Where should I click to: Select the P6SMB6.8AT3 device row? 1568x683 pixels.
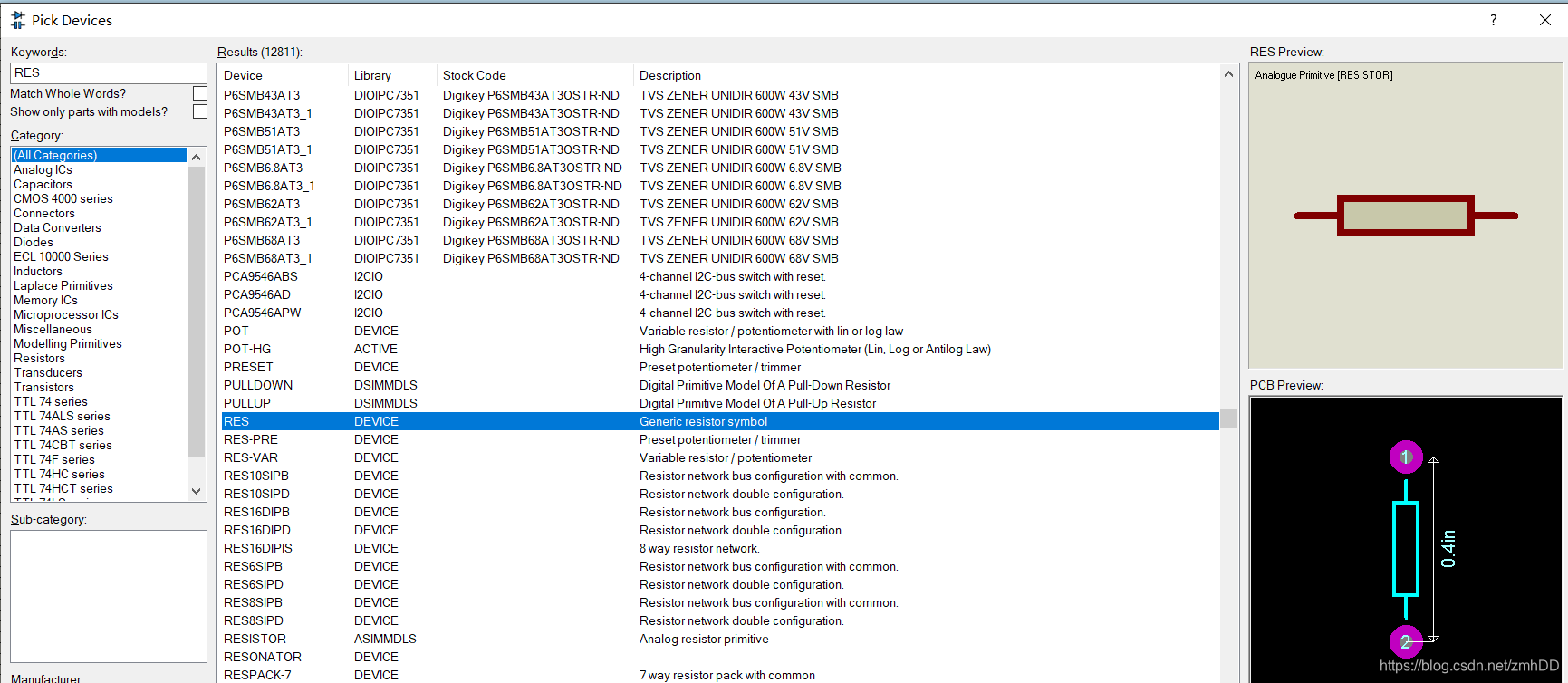(720, 168)
